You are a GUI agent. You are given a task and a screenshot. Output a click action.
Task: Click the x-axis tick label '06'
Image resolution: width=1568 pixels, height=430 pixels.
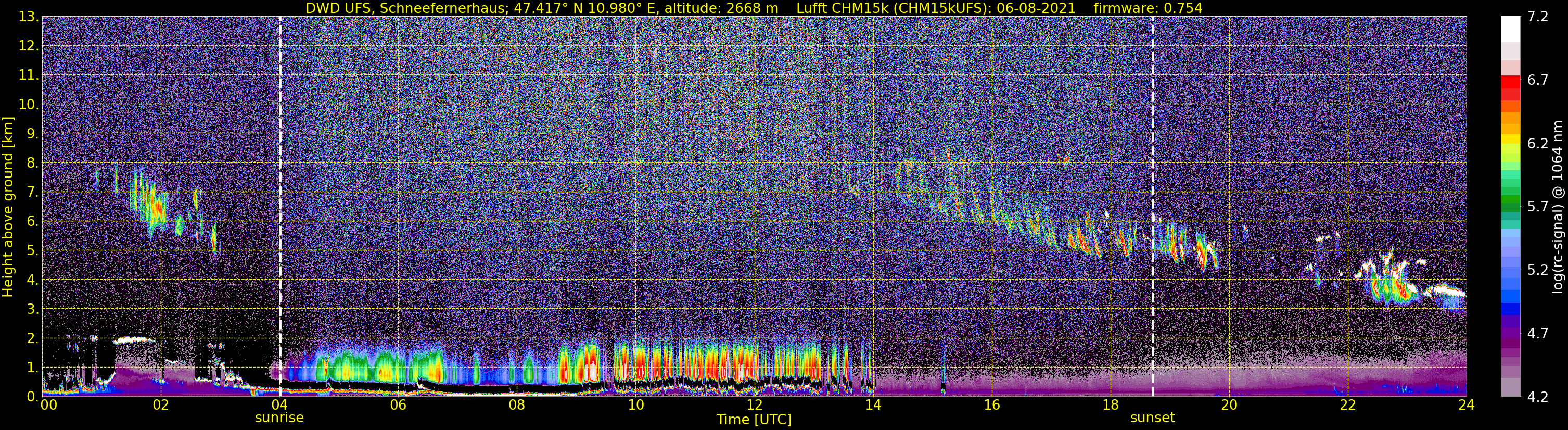pos(398,405)
